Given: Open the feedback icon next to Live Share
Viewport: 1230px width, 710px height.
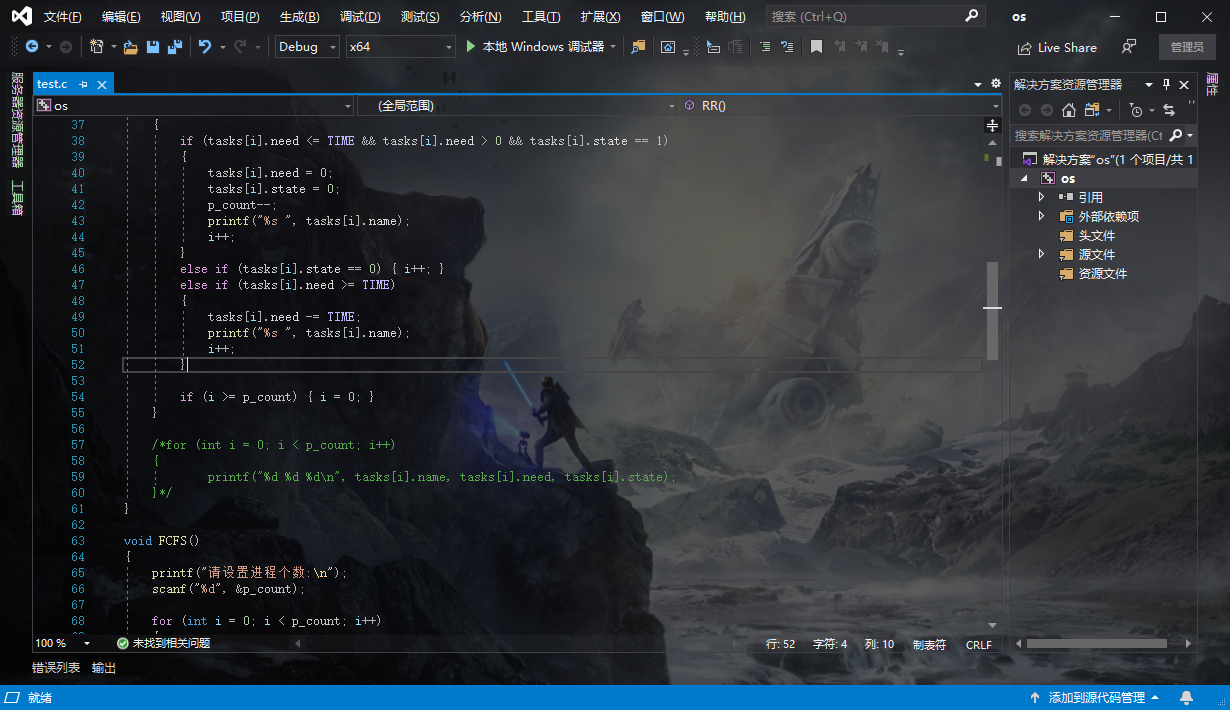Looking at the screenshot, I should coord(1129,47).
